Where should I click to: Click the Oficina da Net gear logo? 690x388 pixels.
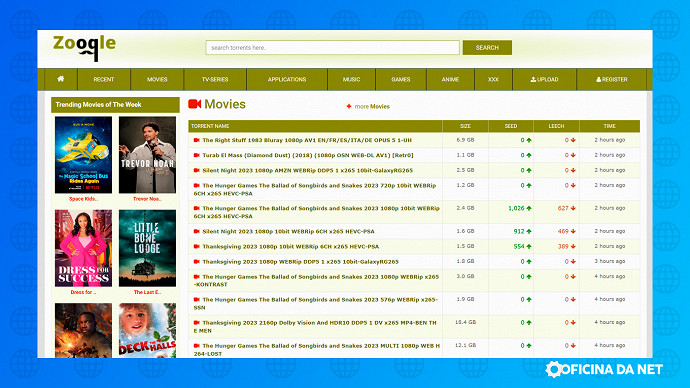(x=554, y=370)
